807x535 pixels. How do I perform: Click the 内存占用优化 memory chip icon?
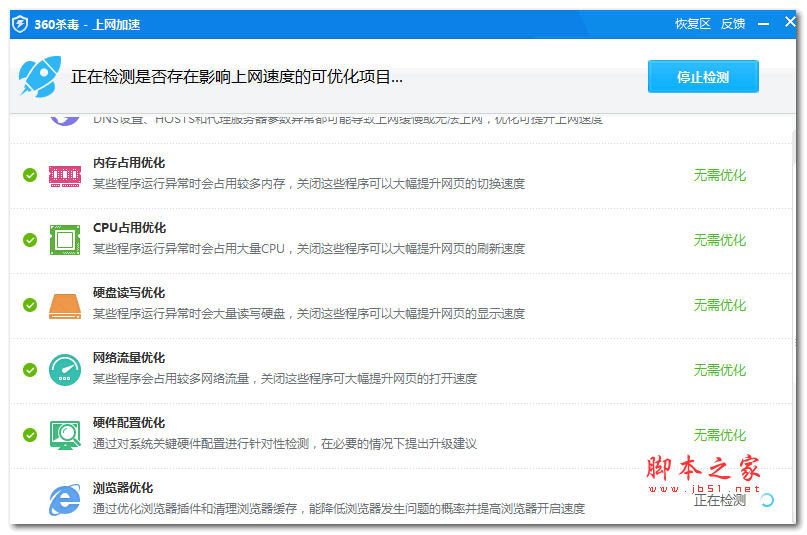tap(65, 175)
